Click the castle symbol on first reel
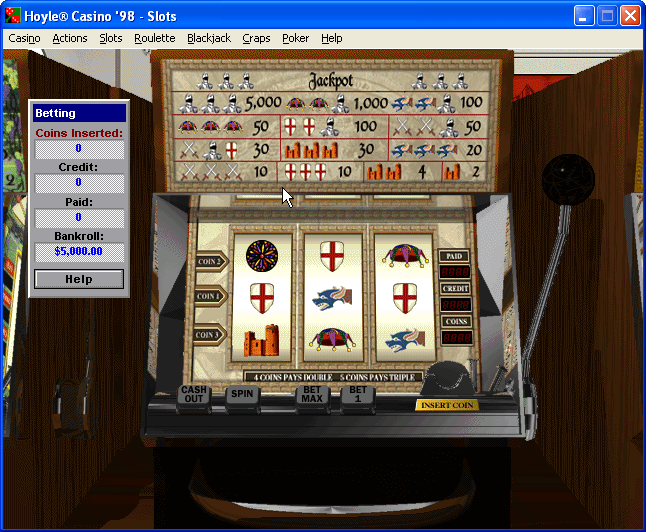646x532 pixels. pyautogui.click(x=261, y=339)
